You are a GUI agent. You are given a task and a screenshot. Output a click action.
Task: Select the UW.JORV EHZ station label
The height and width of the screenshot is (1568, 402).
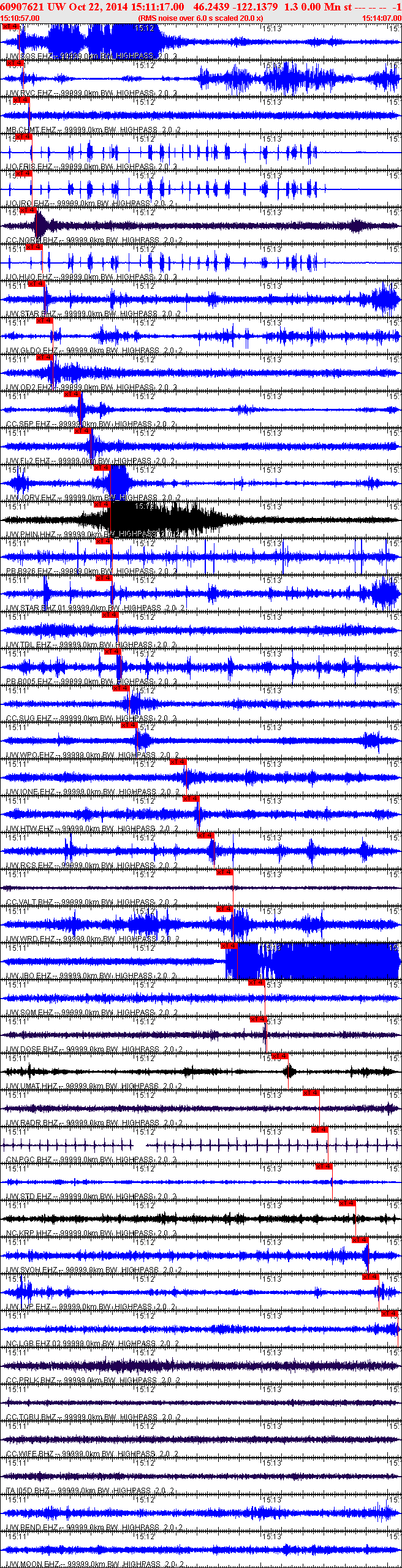click(93, 498)
